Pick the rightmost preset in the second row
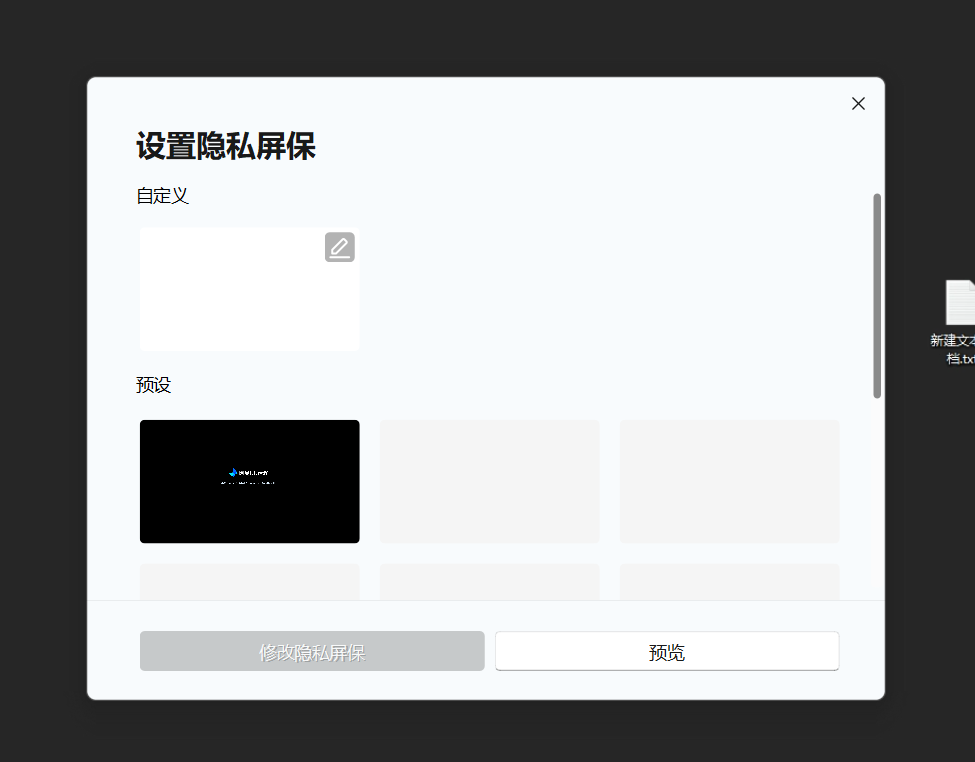This screenshot has height=762, width=975. (729, 582)
